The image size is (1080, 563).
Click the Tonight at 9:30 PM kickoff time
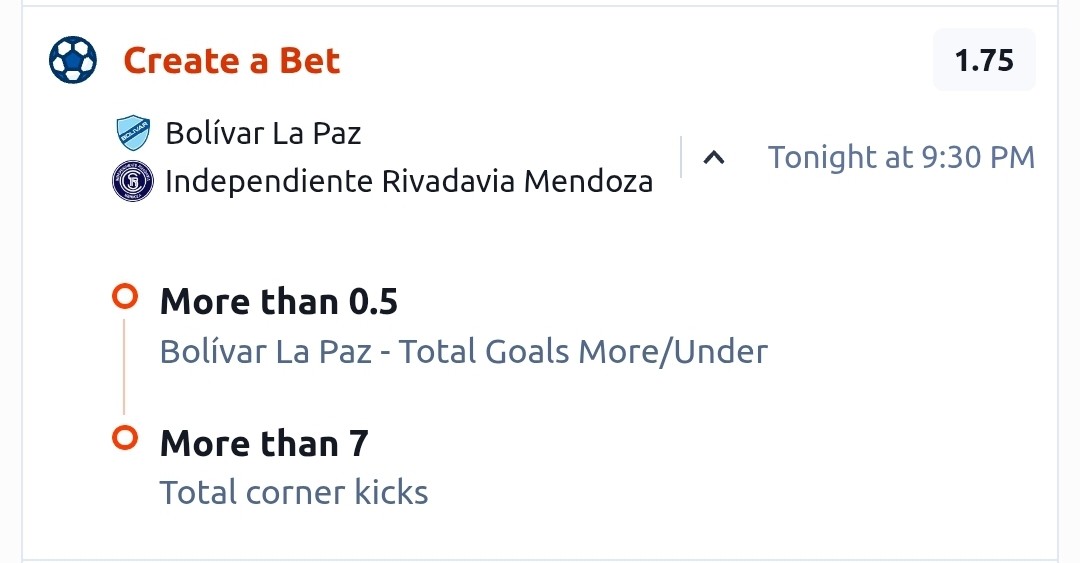coord(901,157)
